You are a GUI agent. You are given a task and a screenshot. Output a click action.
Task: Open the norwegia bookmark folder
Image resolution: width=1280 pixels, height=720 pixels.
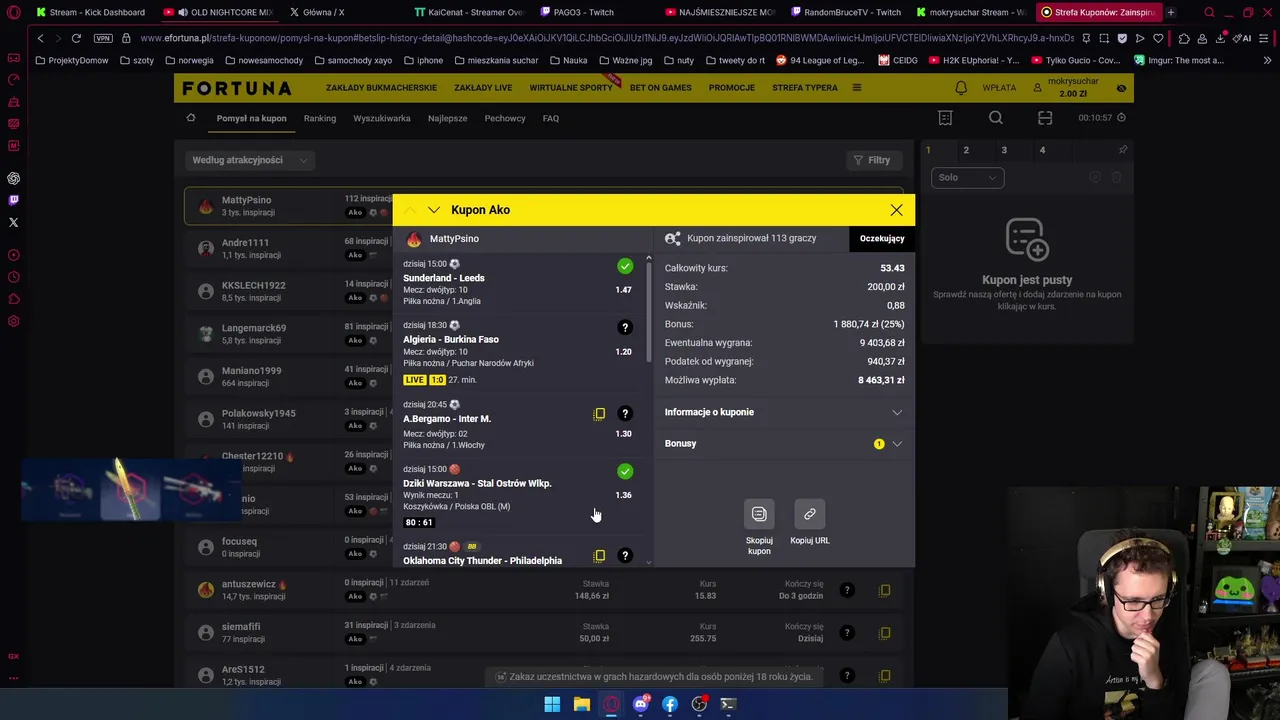(189, 60)
